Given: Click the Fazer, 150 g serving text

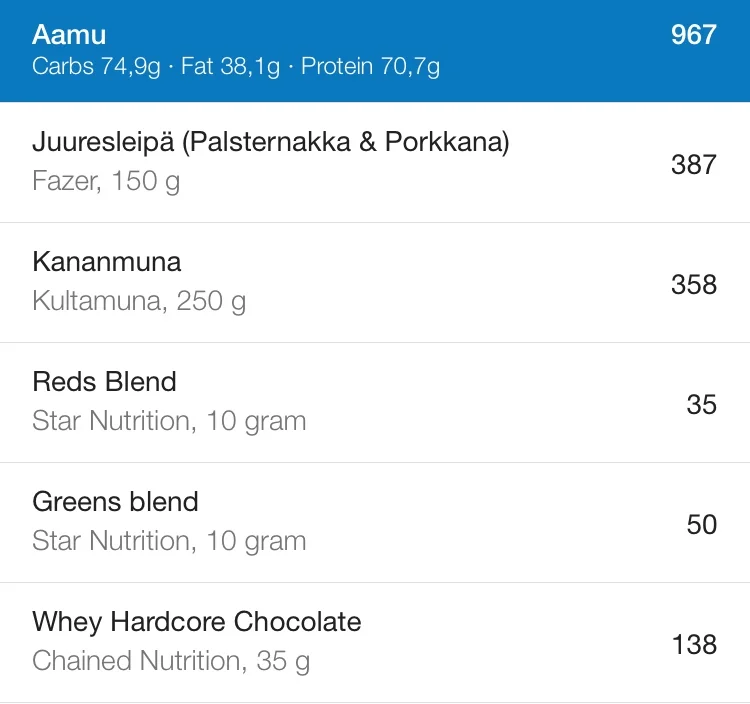Looking at the screenshot, I should coord(106,182).
